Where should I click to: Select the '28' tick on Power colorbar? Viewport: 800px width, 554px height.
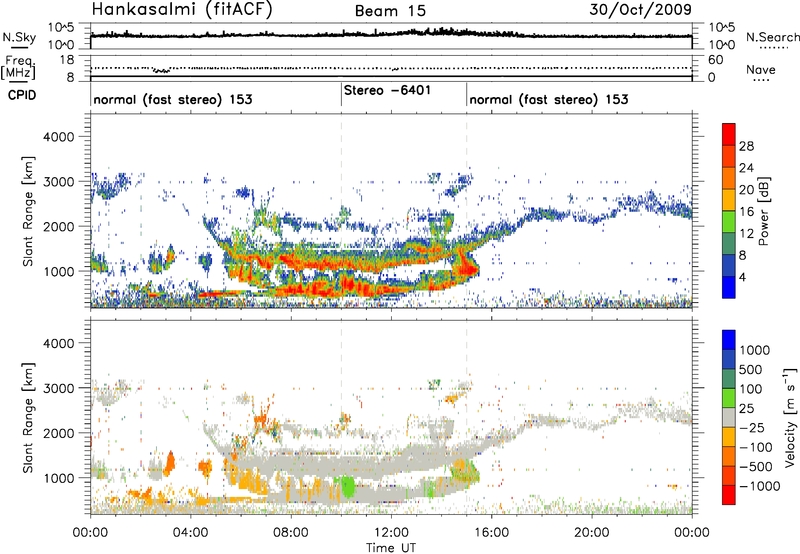(746, 146)
